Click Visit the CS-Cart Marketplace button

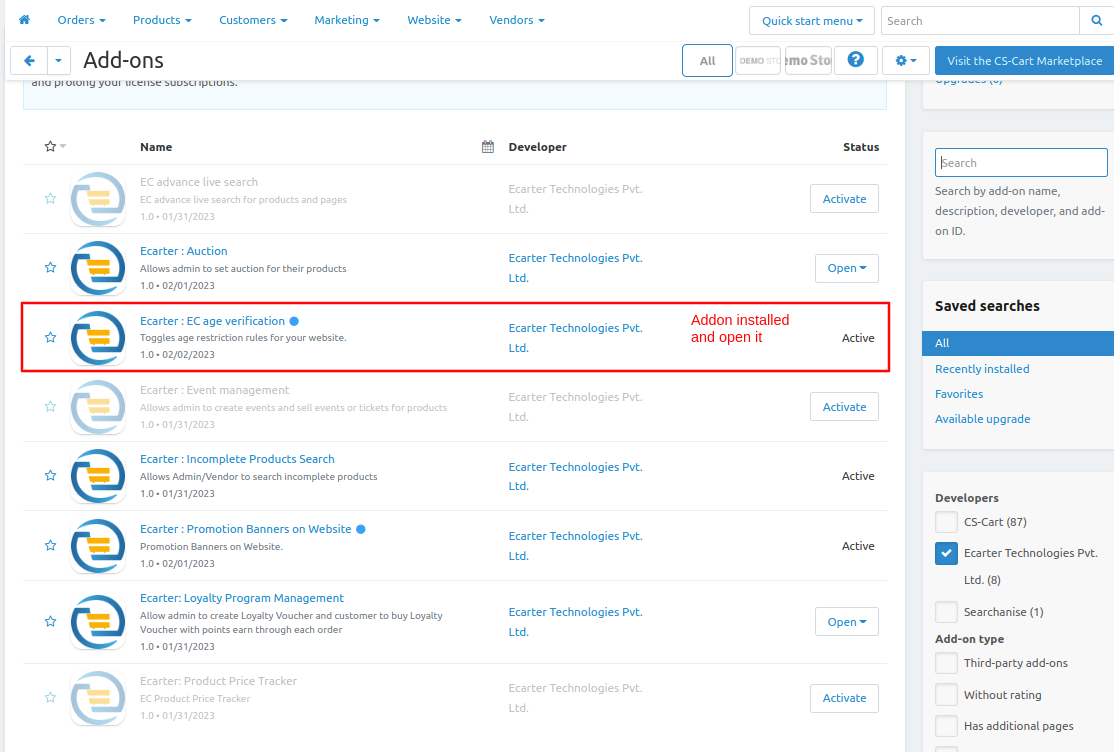[x=1024, y=61]
